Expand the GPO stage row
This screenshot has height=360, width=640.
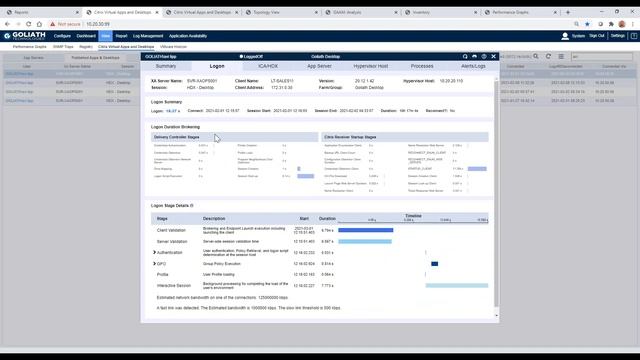(154, 264)
